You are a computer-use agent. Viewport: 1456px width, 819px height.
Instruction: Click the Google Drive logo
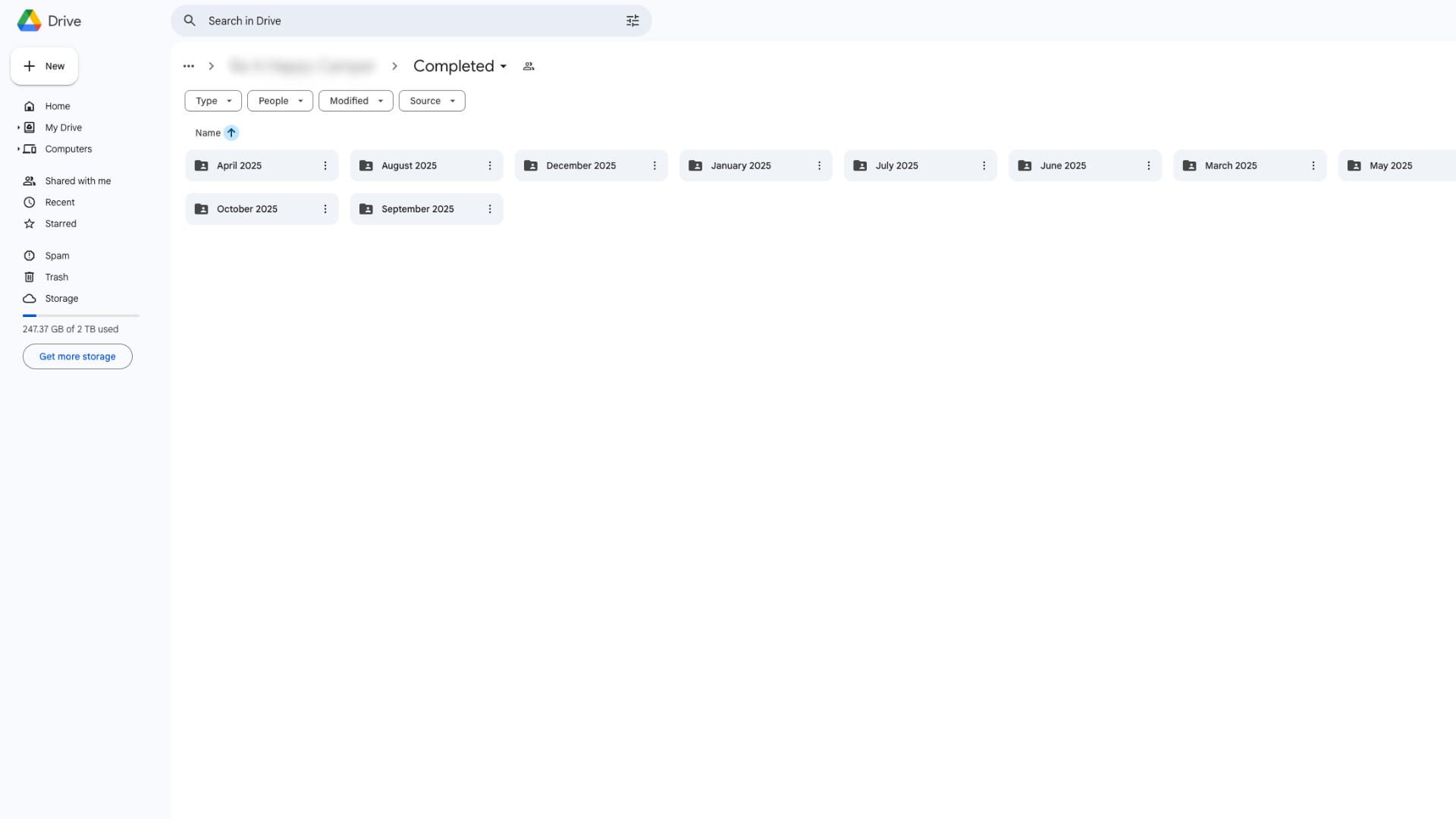click(30, 21)
